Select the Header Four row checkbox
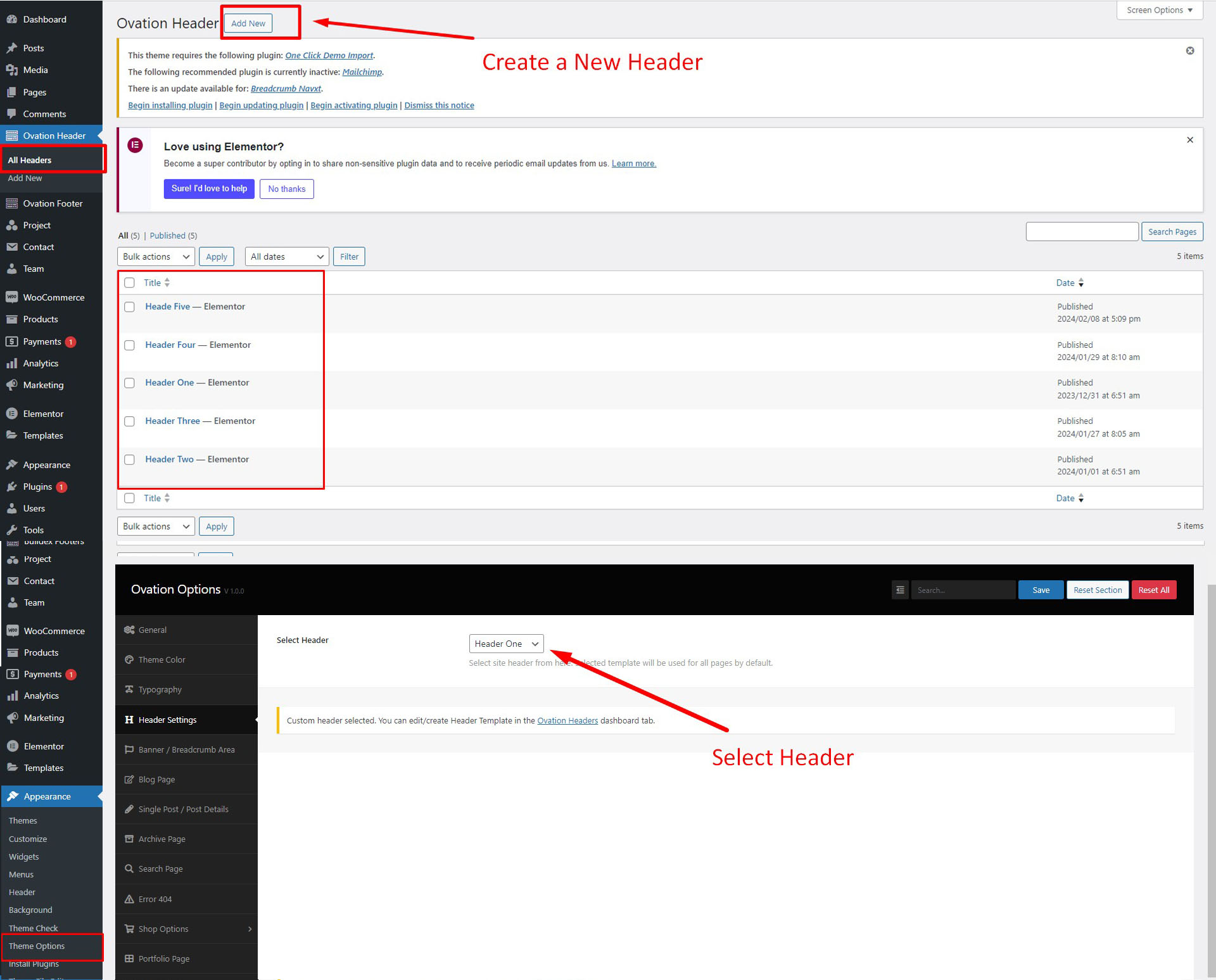The width and height of the screenshot is (1216, 980). coord(129,345)
